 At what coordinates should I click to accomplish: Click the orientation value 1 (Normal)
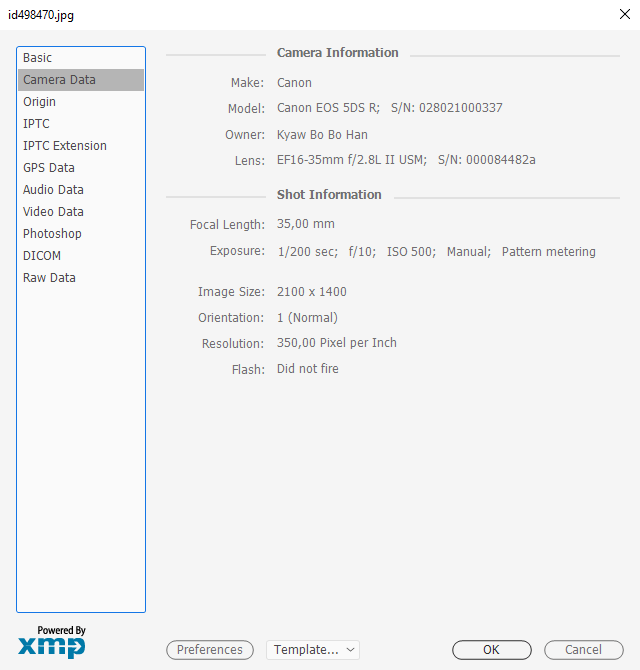pos(307,318)
